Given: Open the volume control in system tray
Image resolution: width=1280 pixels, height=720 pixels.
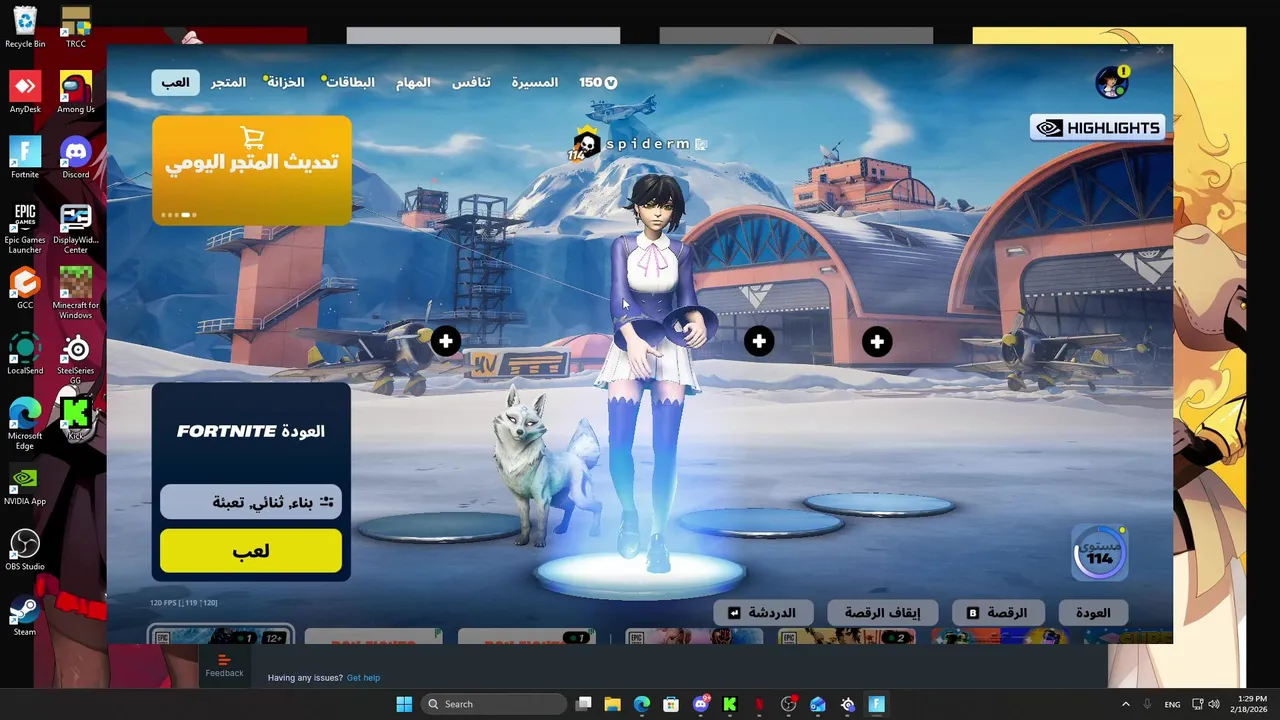Looking at the screenshot, I should pos(1215,704).
